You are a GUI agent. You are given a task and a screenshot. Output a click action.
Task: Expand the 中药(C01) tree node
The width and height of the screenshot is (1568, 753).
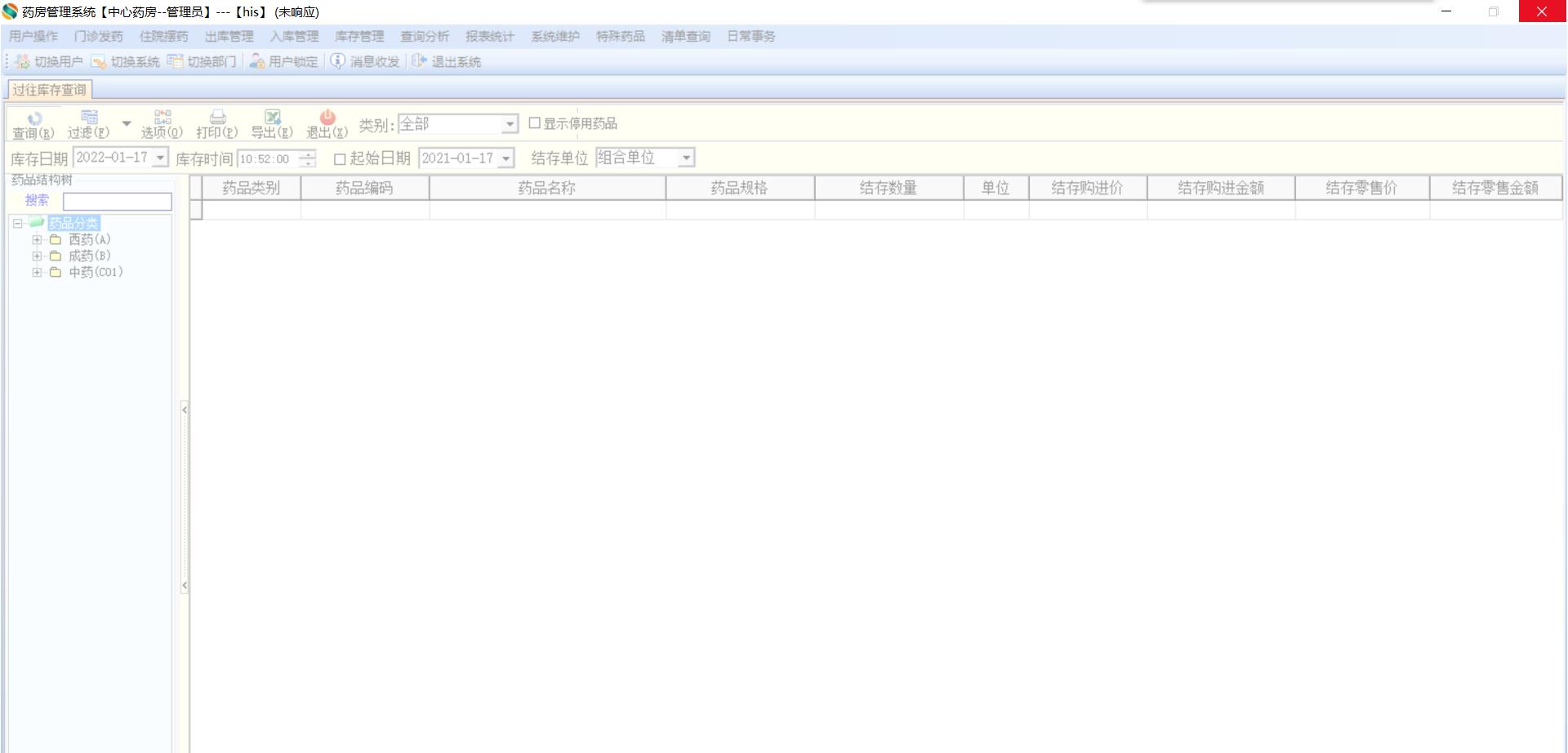37,273
